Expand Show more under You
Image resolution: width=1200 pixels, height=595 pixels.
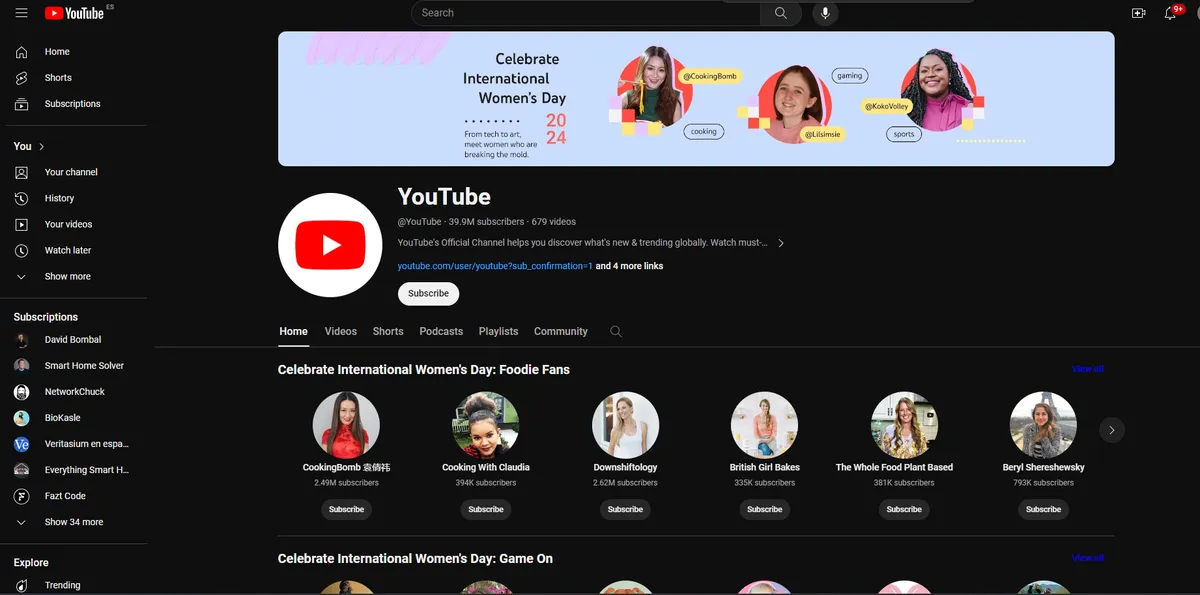(x=67, y=276)
